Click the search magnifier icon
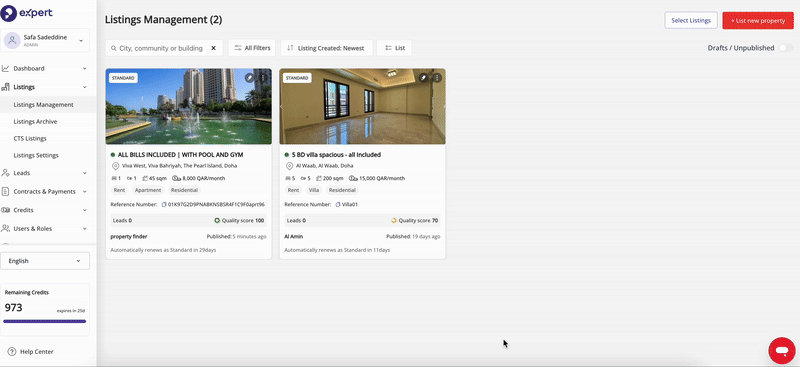Viewport: 800px width, 367px height. [x=114, y=48]
